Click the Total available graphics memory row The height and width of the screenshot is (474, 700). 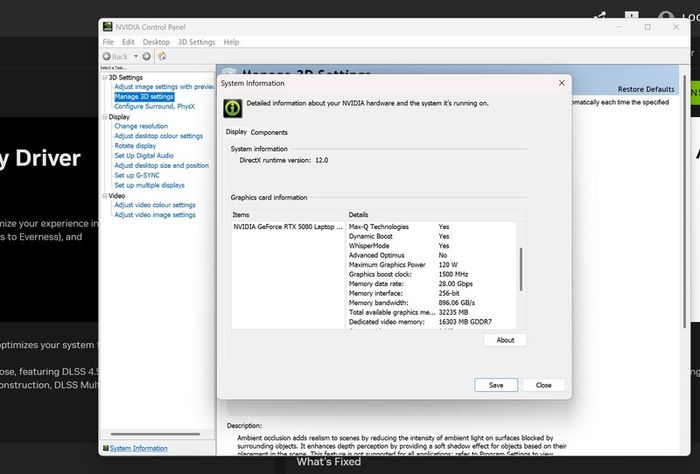(432, 312)
